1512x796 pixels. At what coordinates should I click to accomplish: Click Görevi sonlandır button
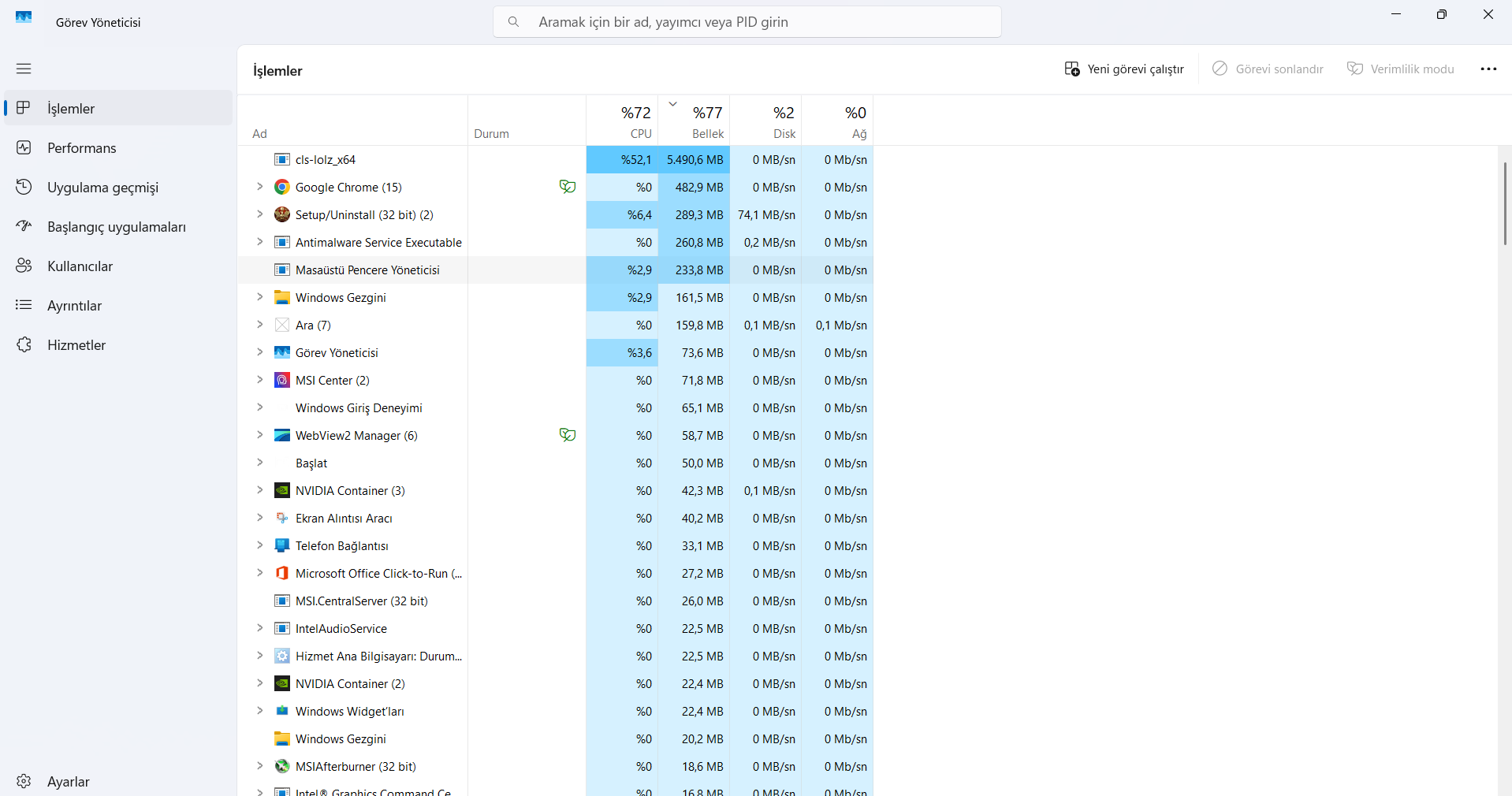pyautogui.click(x=1268, y=69)
